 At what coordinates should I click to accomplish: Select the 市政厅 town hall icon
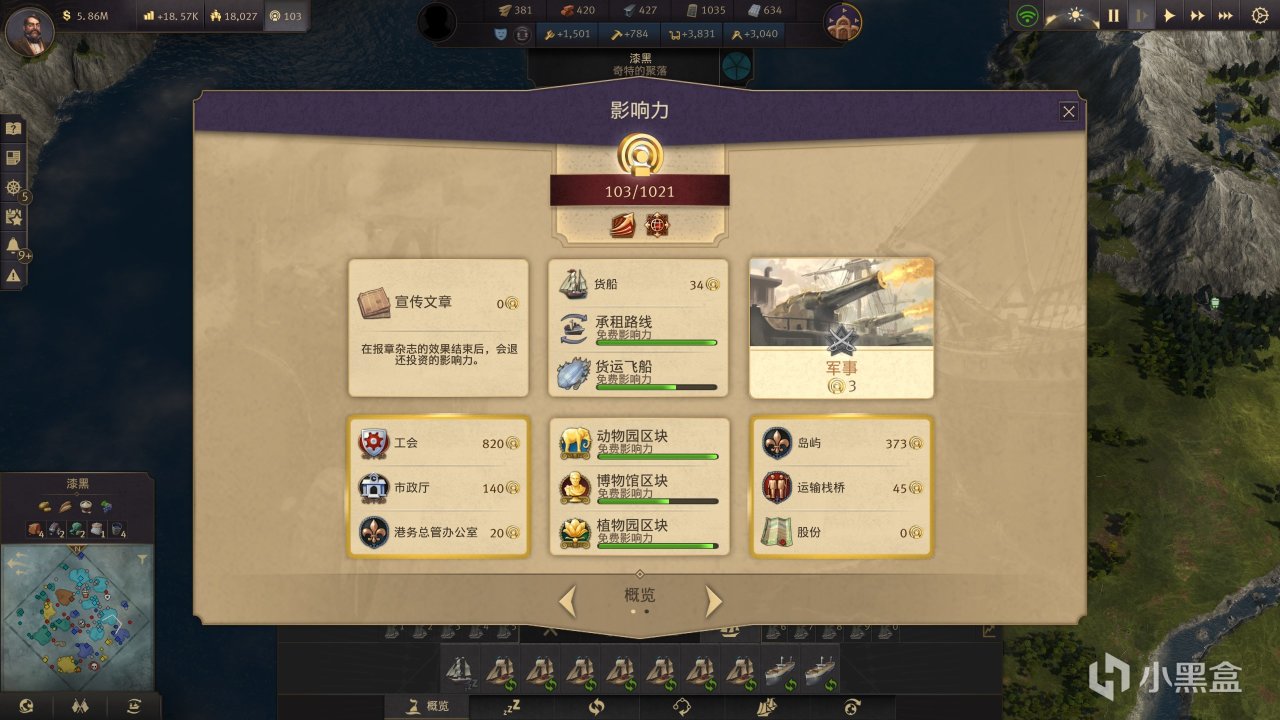pos(374,488)
